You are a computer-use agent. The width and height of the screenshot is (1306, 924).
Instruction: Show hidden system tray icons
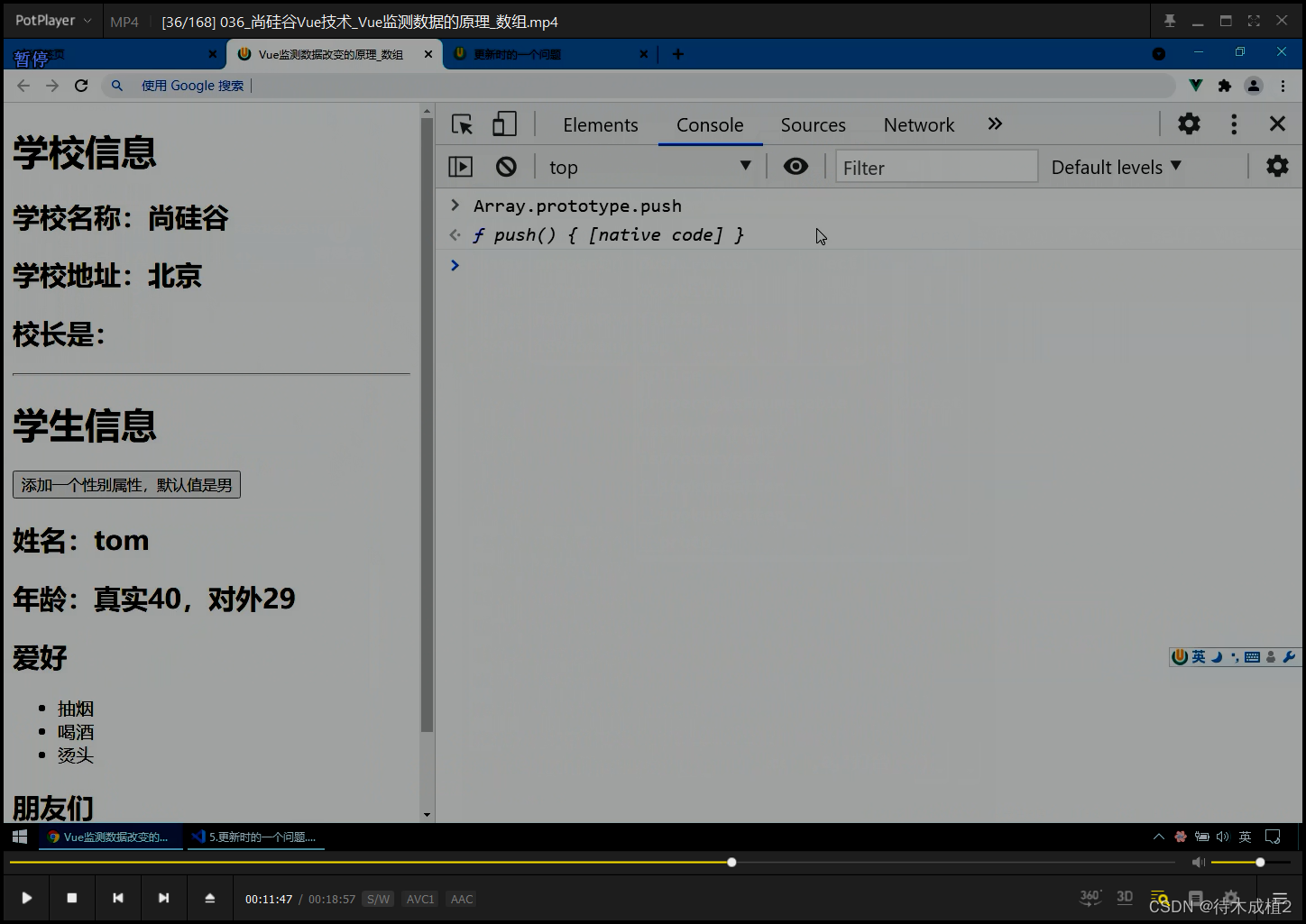(x=1159, y=837)
